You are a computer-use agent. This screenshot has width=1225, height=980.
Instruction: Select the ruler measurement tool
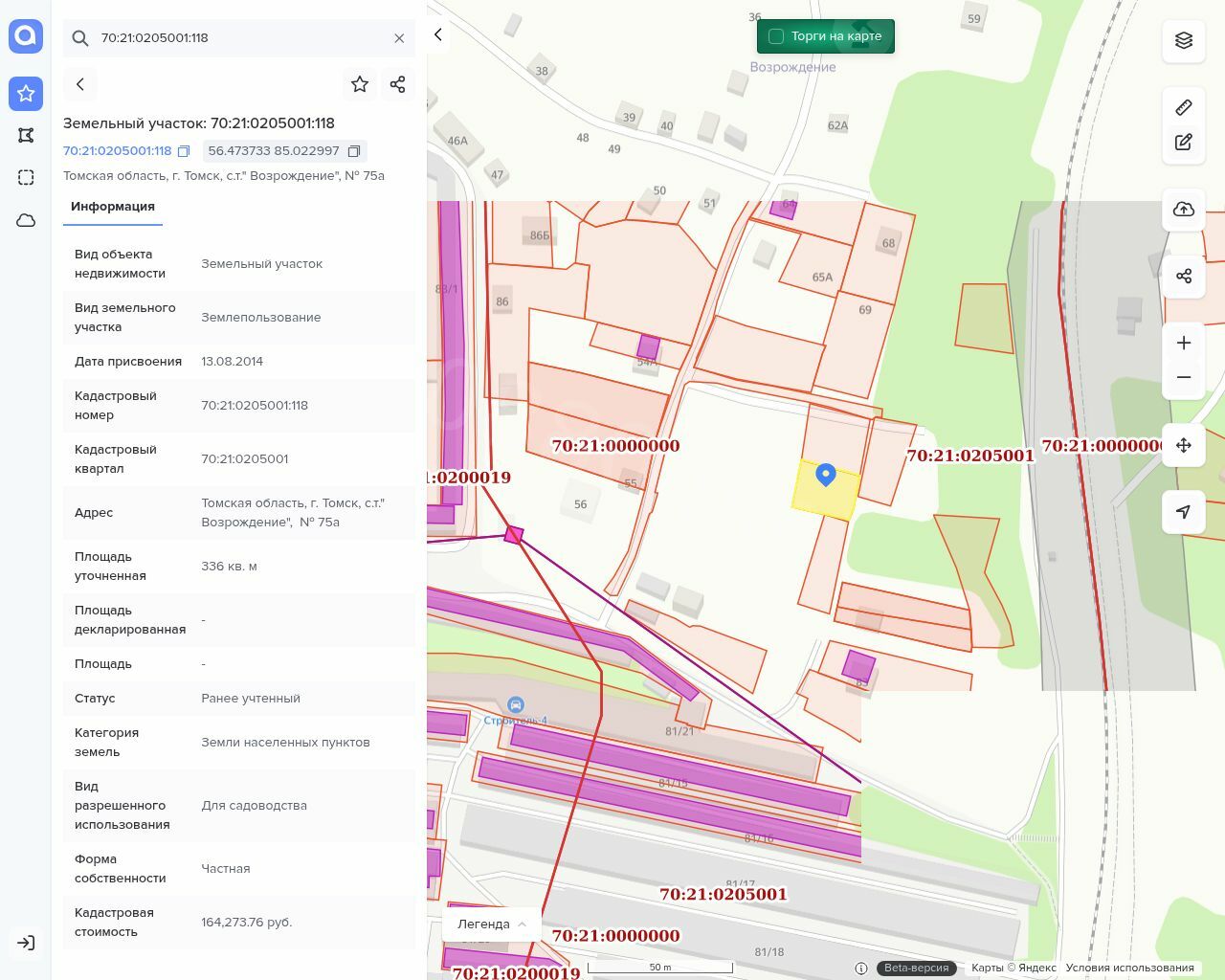(1184, 107)
